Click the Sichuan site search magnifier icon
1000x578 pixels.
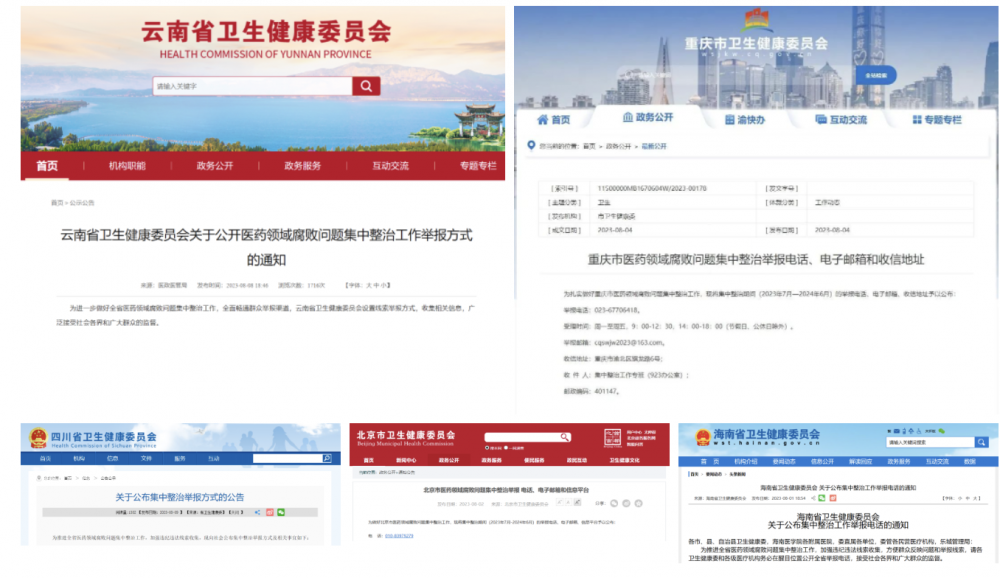tap(327, 458)
